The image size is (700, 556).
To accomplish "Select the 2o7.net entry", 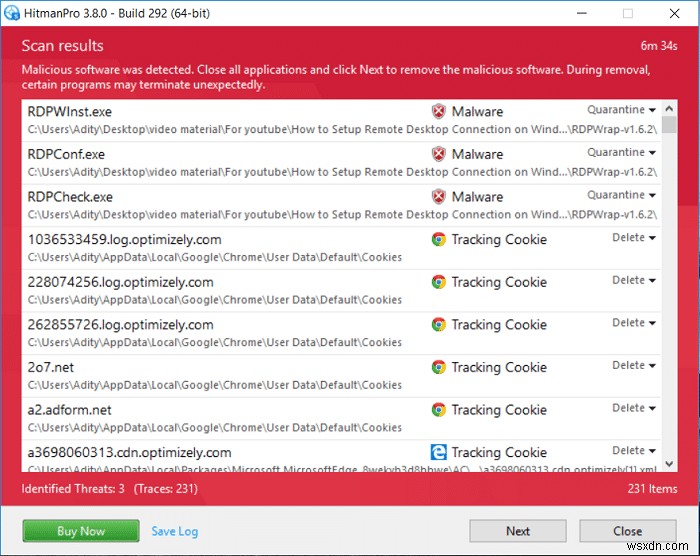I will 51,368.
